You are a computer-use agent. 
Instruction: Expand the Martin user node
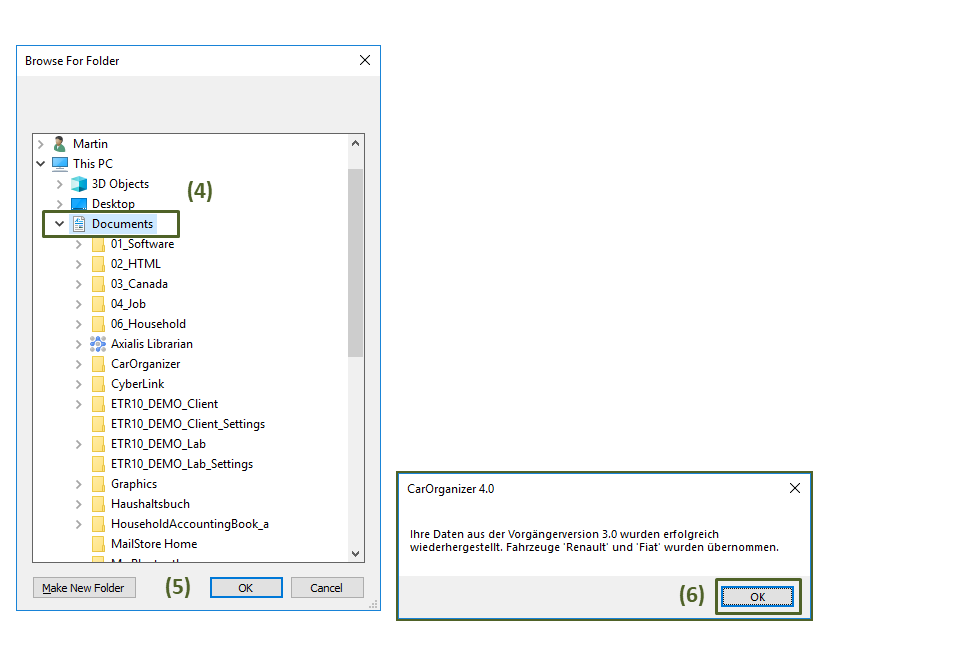(x=41, y=144)
